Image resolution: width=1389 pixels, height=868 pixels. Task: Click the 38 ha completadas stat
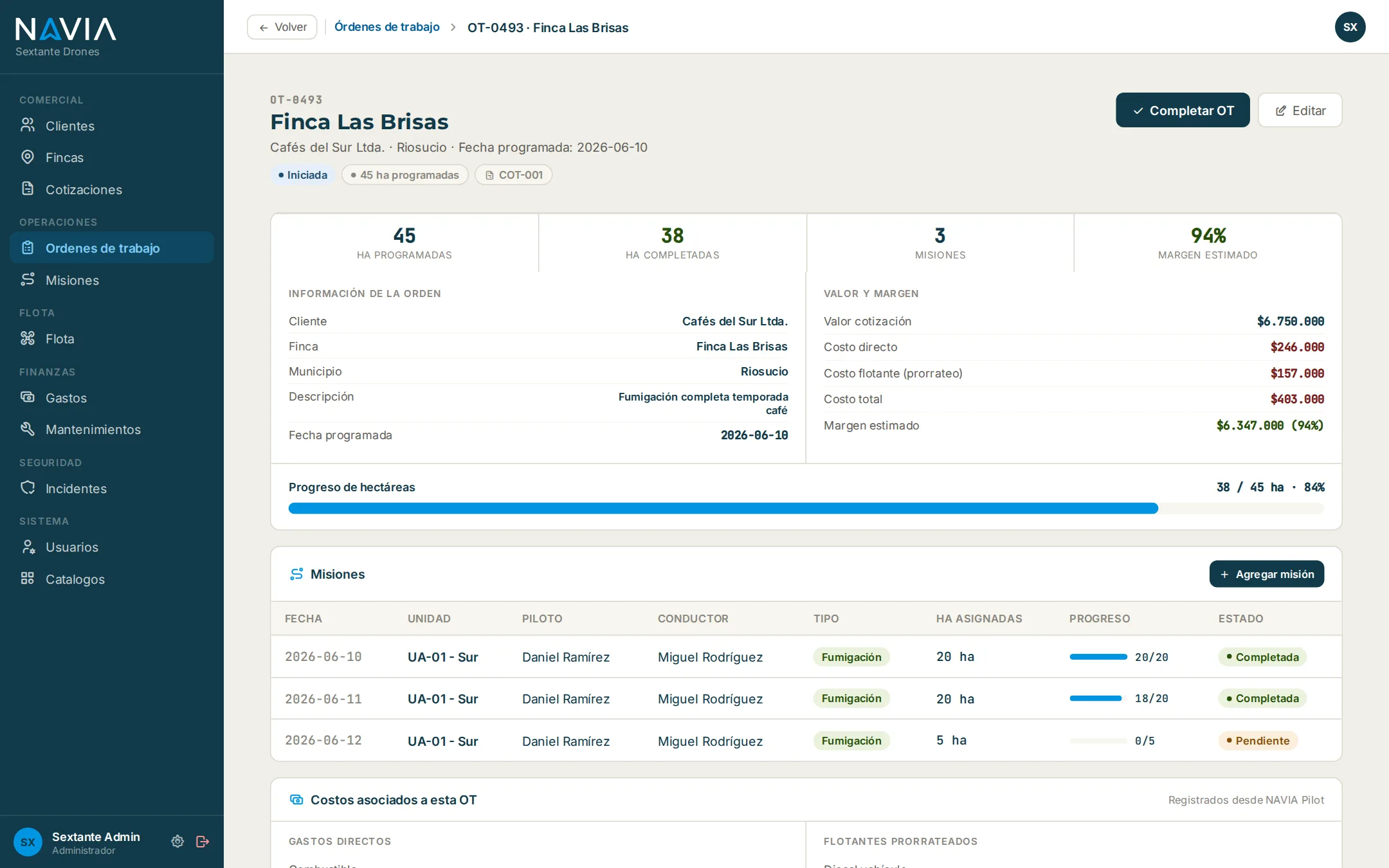672,243
